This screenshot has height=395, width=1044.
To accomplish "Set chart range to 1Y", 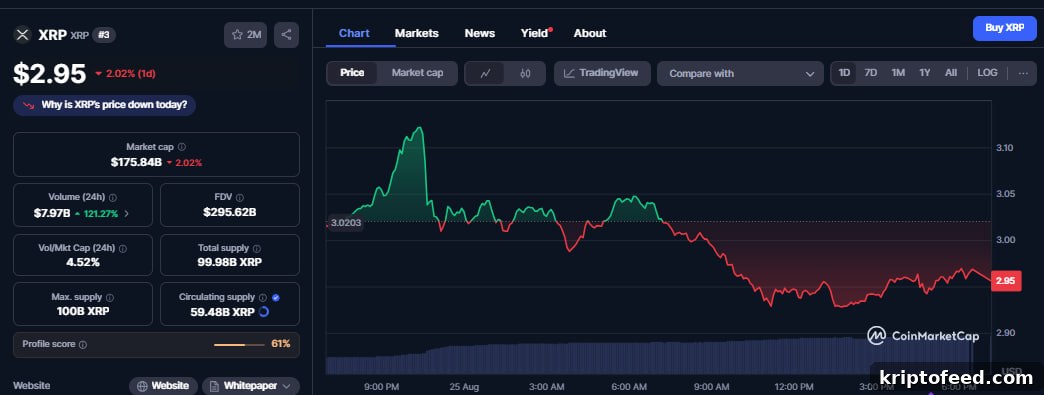I will [925, 73].
